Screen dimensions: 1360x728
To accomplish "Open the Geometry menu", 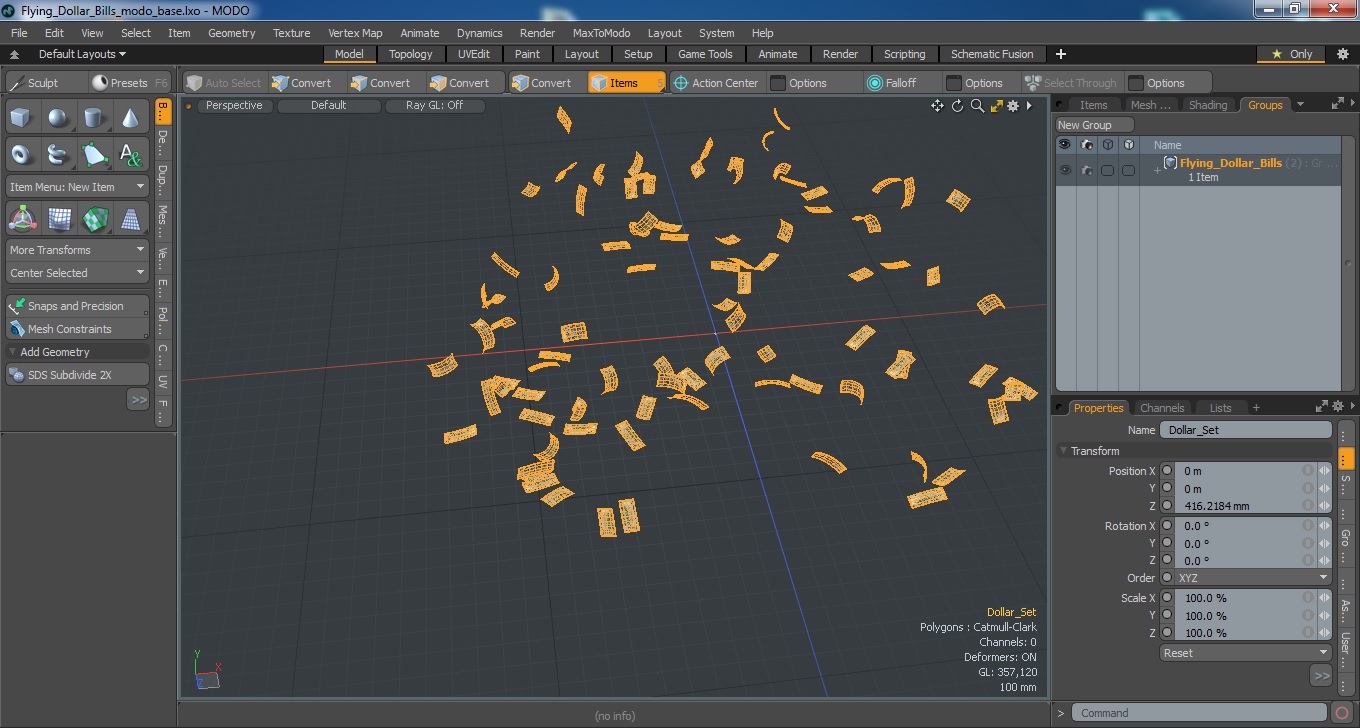I will (x=232, y=33).
